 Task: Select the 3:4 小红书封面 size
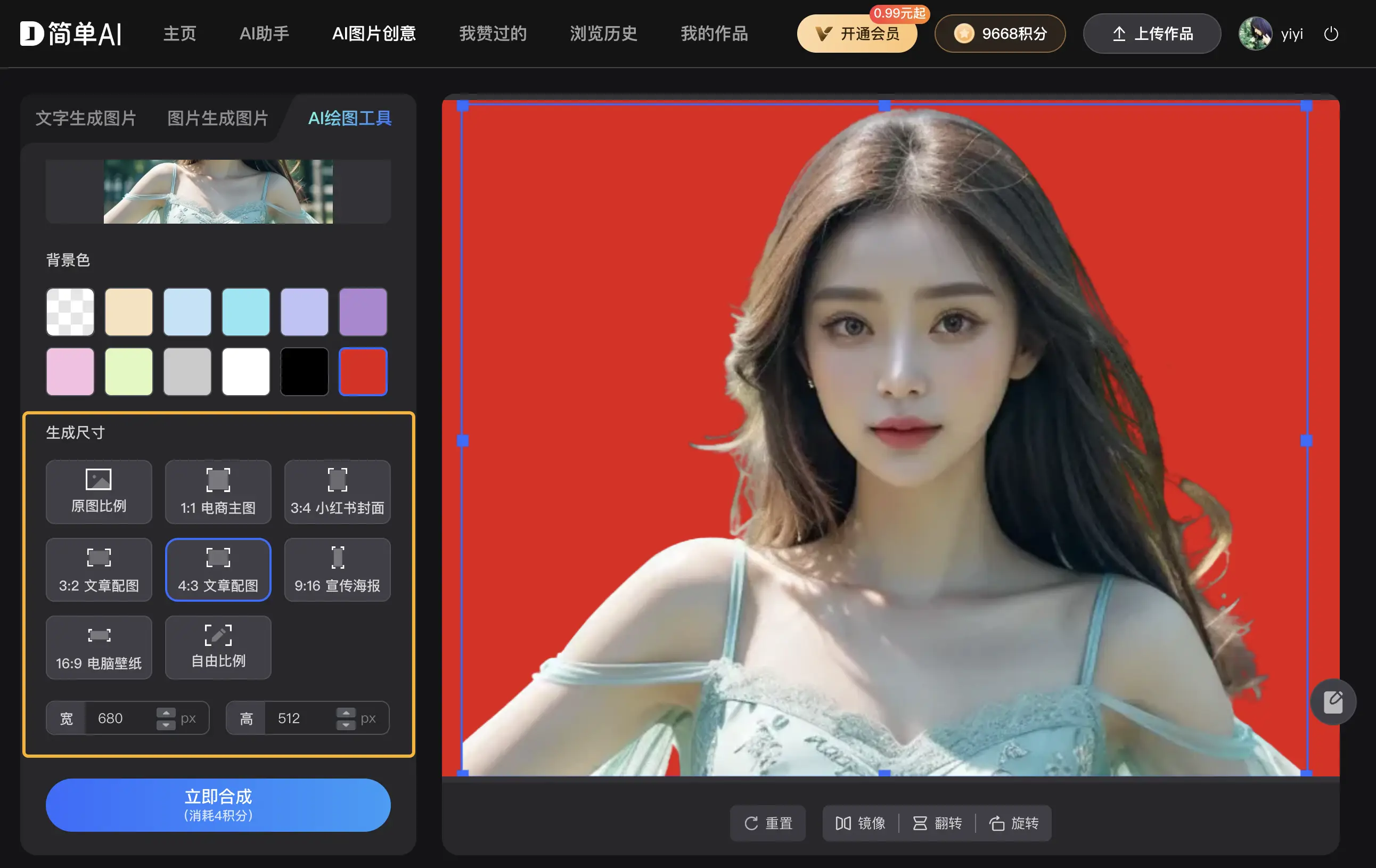[x=337, y=492]
